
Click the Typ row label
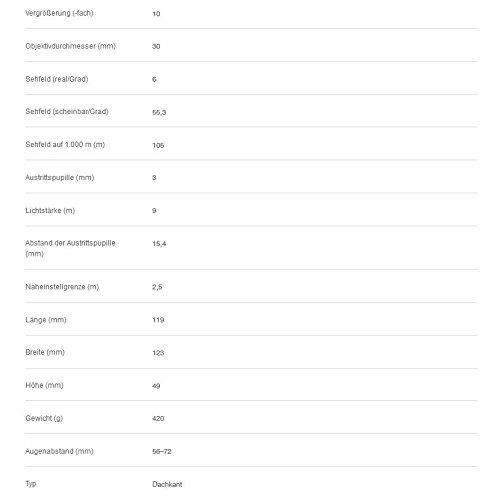click(x=31, y=484)
